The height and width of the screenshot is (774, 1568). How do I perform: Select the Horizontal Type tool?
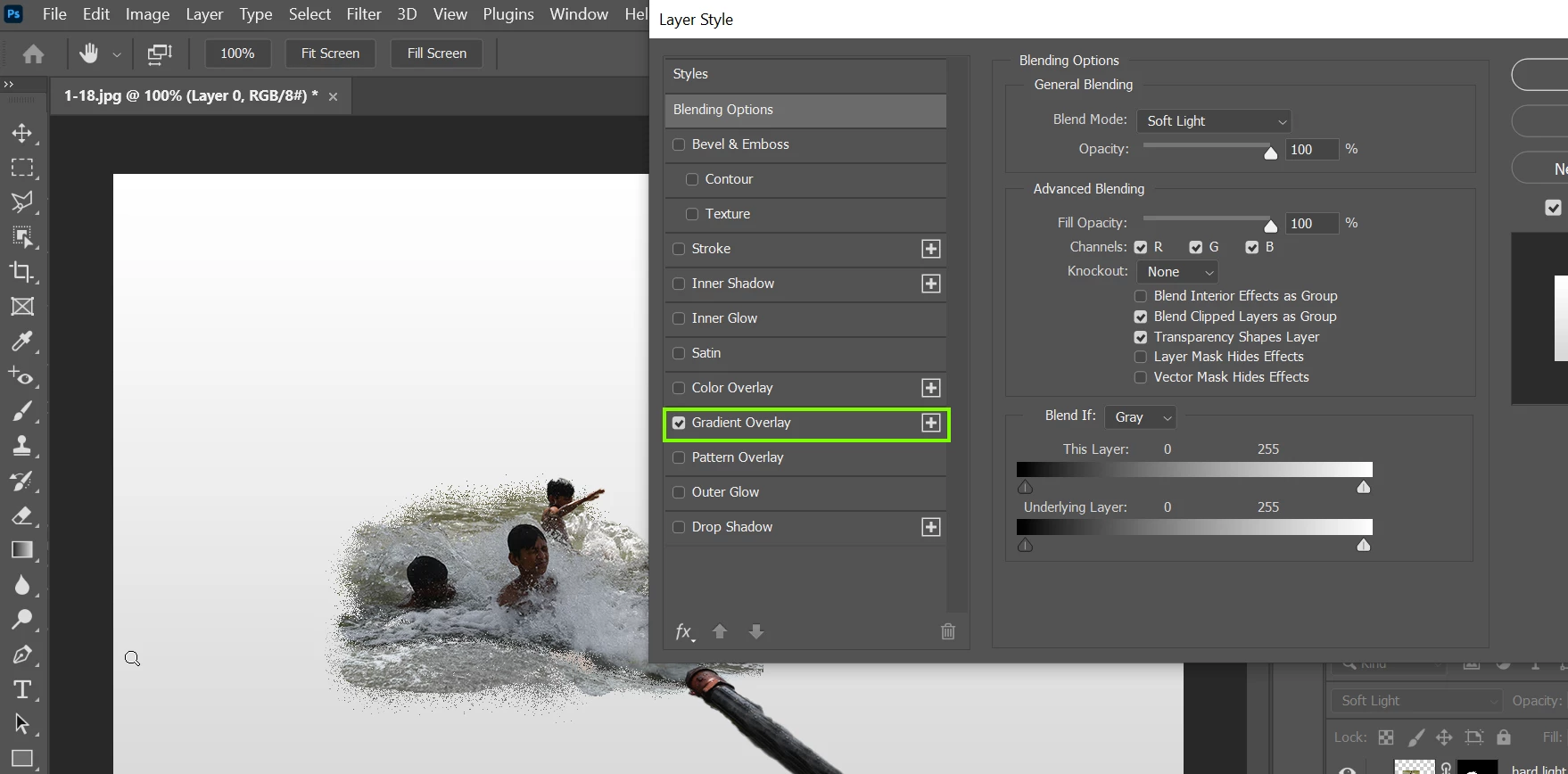coord(22,689)
